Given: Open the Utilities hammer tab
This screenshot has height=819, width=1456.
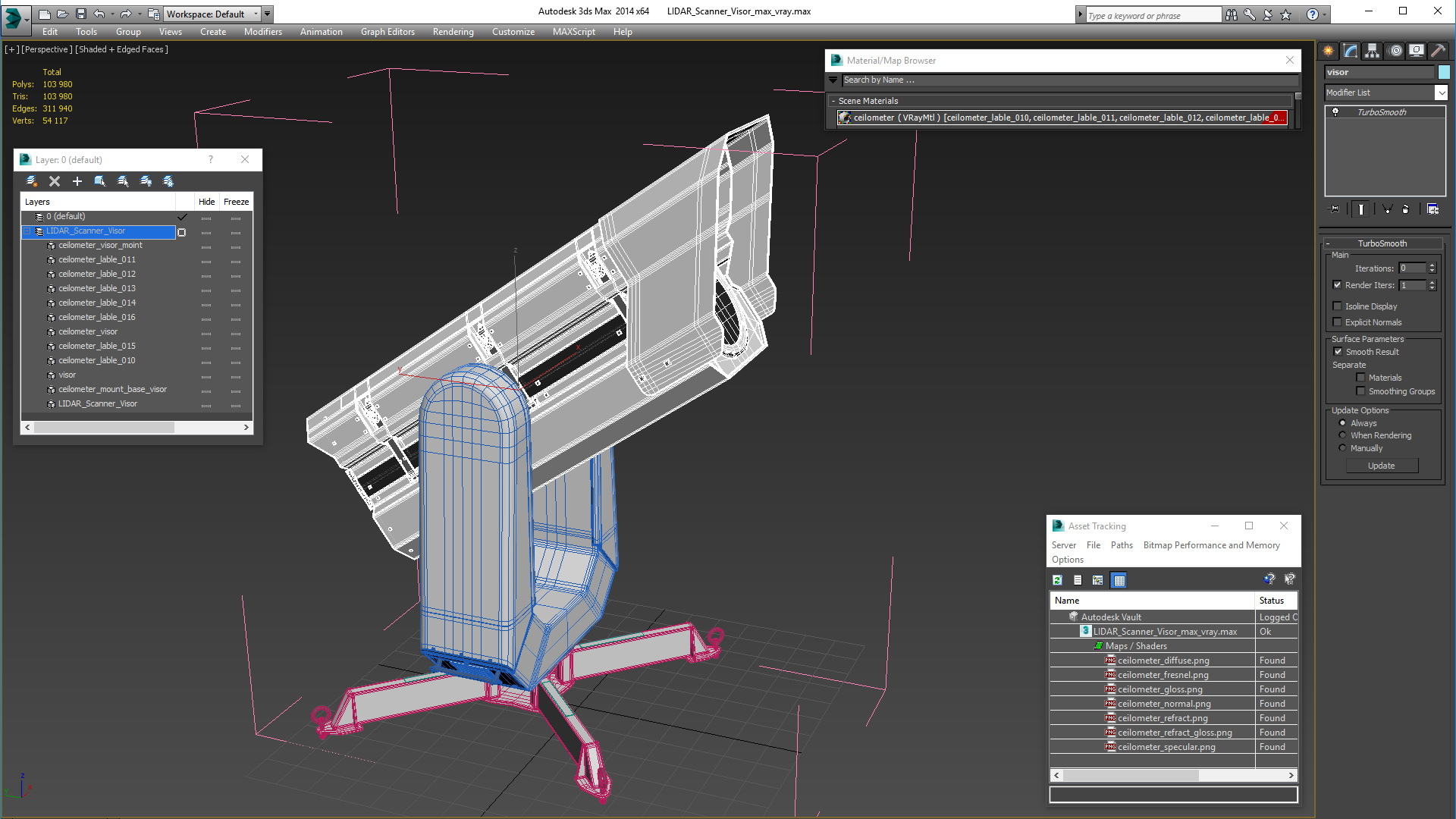Looking at the screenshot, I should coord(1438,51).
